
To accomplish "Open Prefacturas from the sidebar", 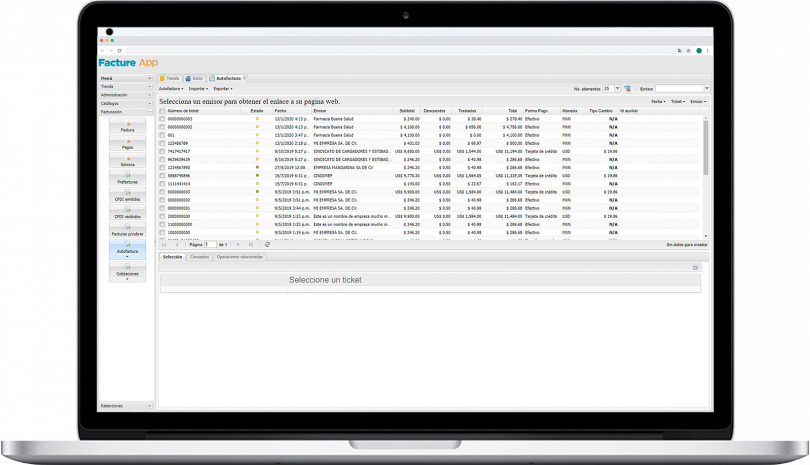I will point(127,178).
